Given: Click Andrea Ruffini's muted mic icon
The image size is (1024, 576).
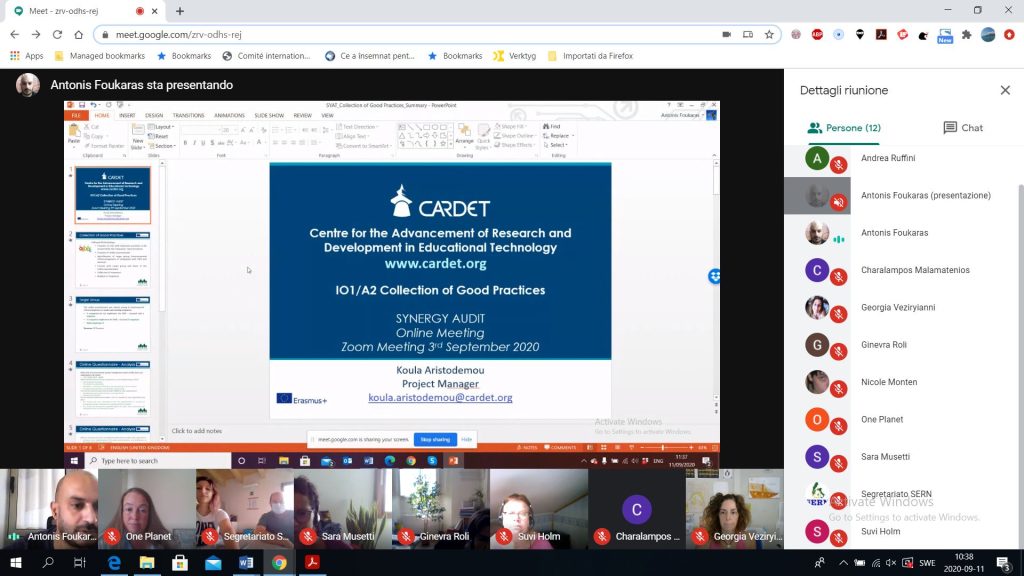Looking at the screenshot, I should point(839,165).
